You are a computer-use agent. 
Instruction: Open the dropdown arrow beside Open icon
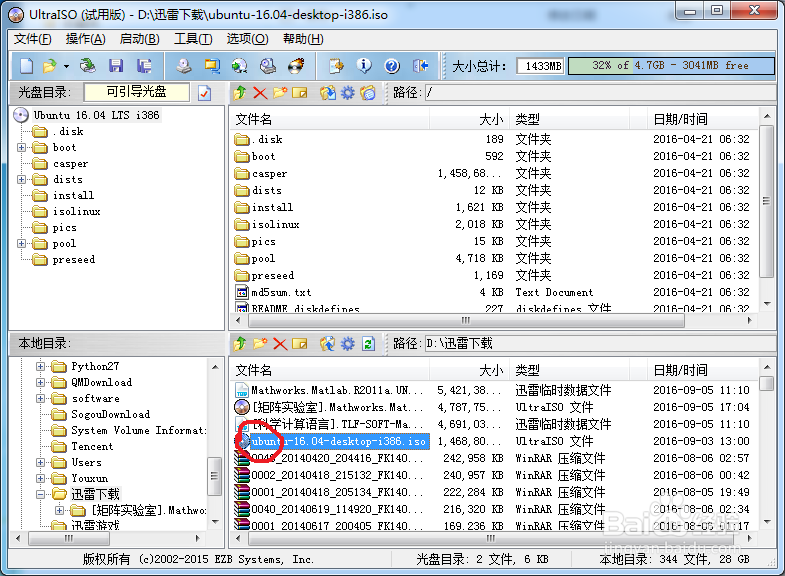pos(66,66)
